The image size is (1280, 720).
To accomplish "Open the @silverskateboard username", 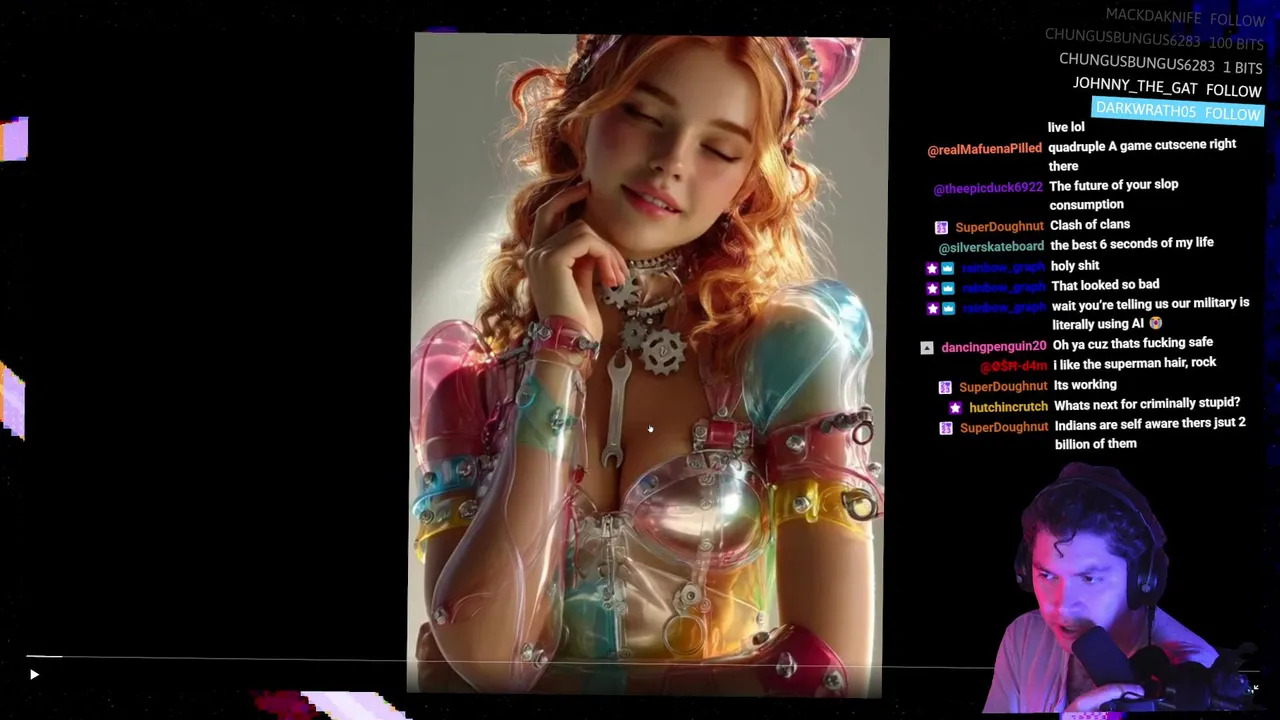I will pyautogui.click(x=991, y=247).
